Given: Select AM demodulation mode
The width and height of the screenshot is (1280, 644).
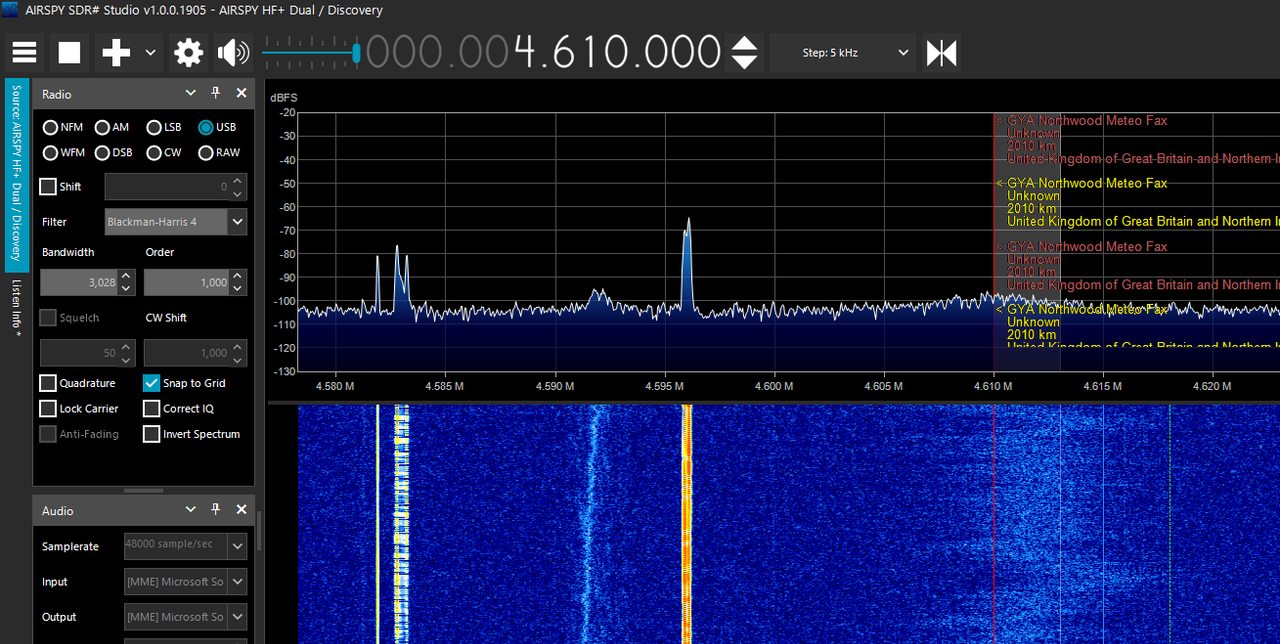Looking at the screenshot, I should pos(113,127).
